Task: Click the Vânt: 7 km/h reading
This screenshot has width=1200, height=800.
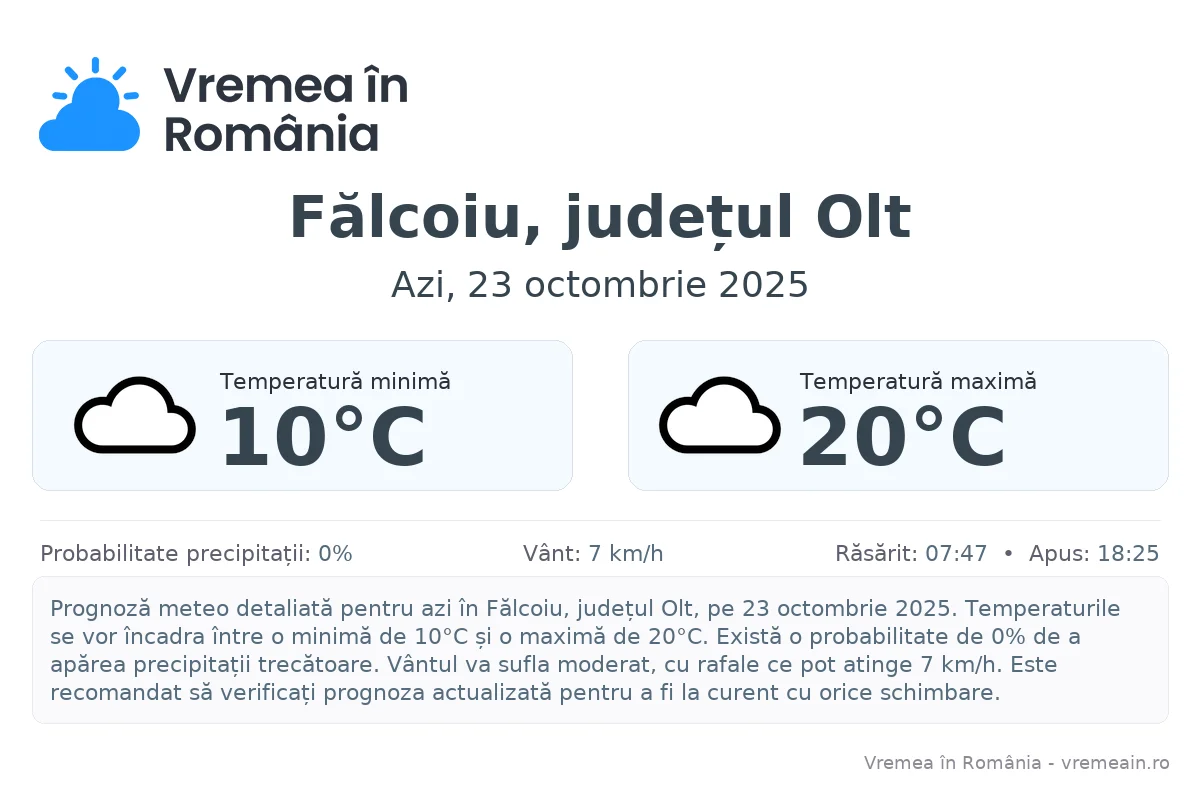Action: tap(593, 554)
